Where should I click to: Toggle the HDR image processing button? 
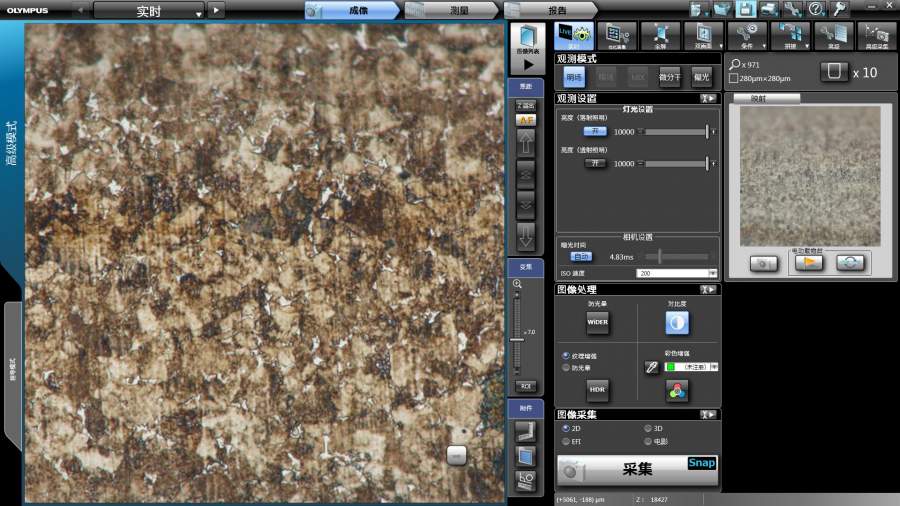point(597,390)
